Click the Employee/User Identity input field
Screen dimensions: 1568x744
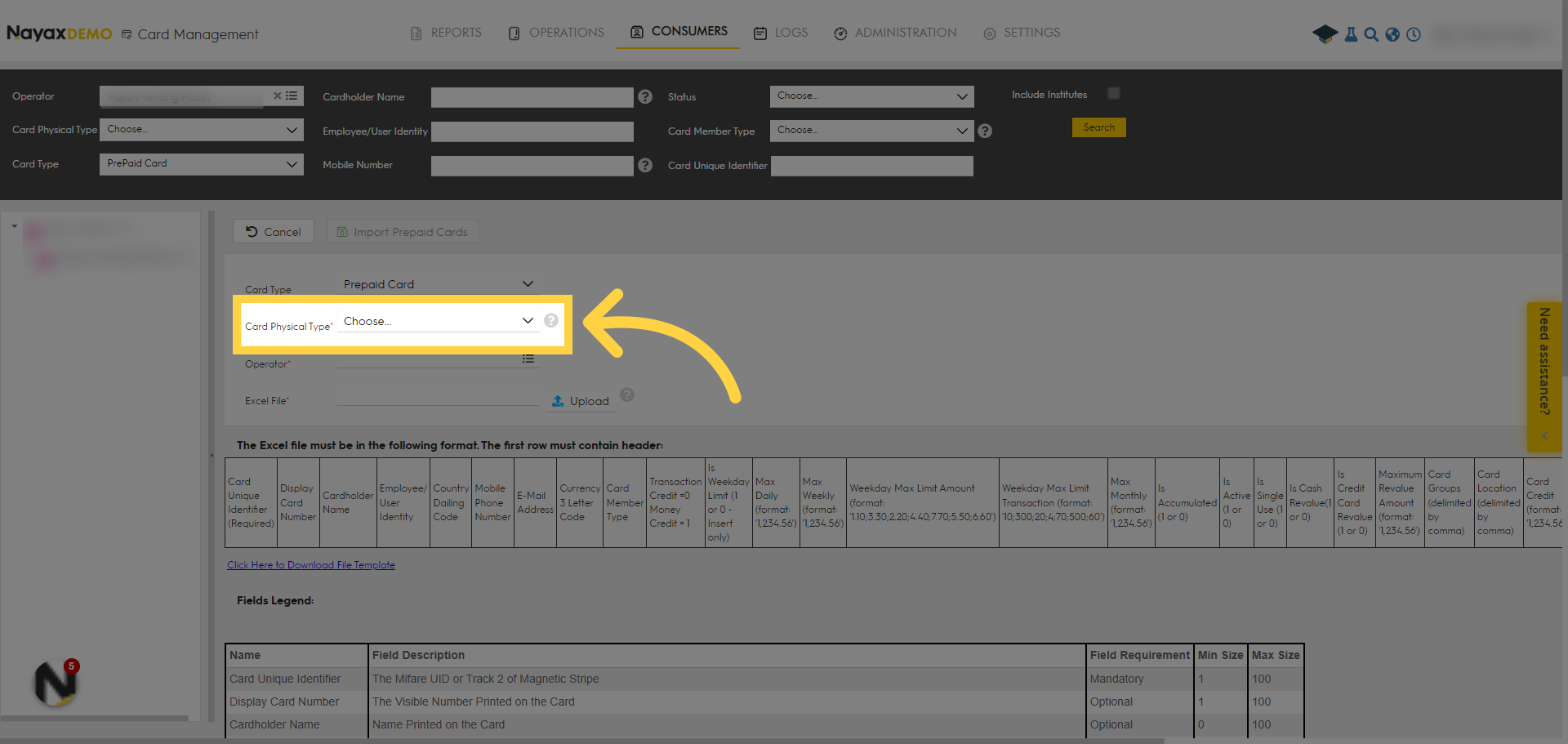(532, 131)
